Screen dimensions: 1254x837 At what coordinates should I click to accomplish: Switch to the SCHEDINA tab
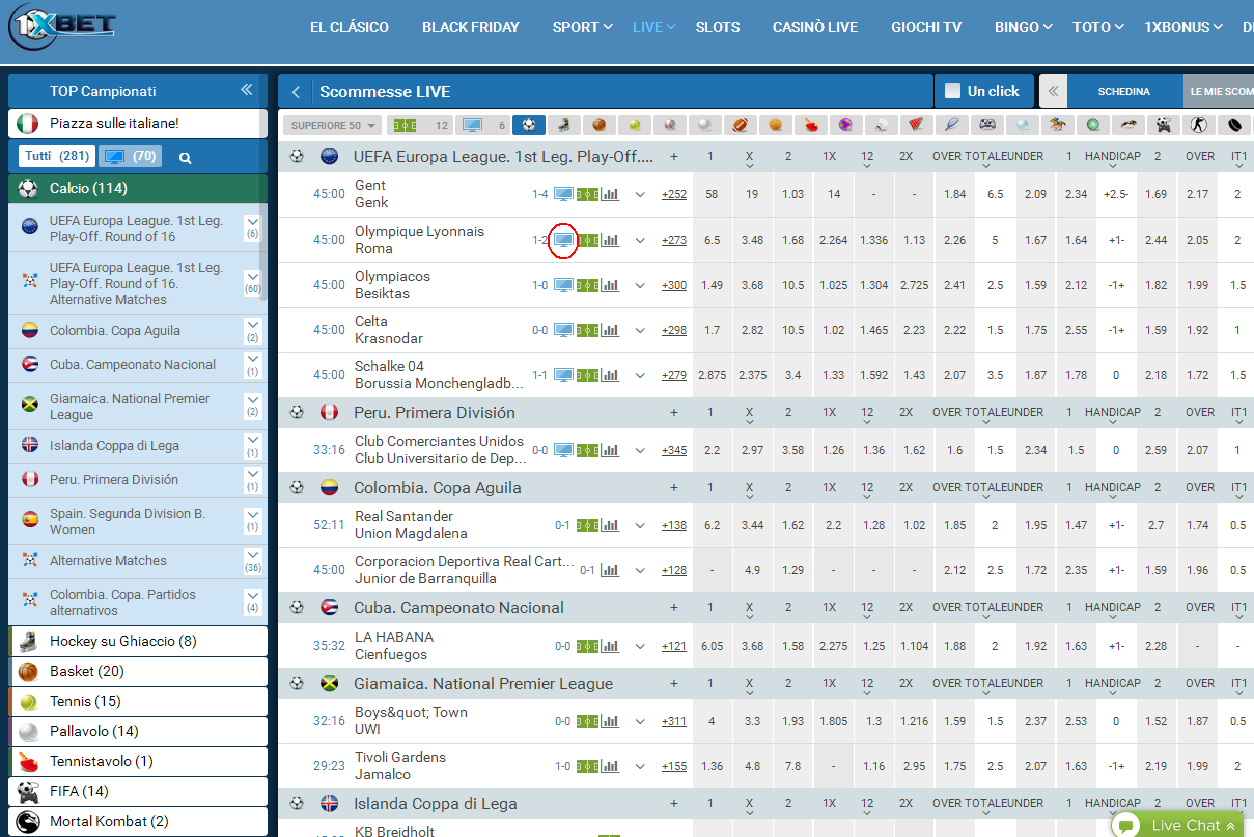click(x=1124, y=91)
